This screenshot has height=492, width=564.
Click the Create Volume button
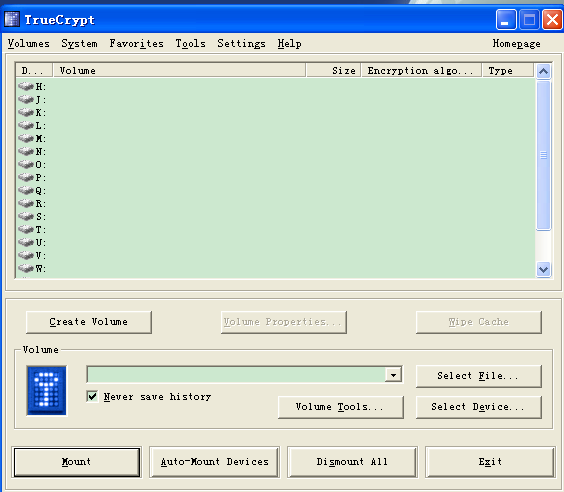[89, 322]
